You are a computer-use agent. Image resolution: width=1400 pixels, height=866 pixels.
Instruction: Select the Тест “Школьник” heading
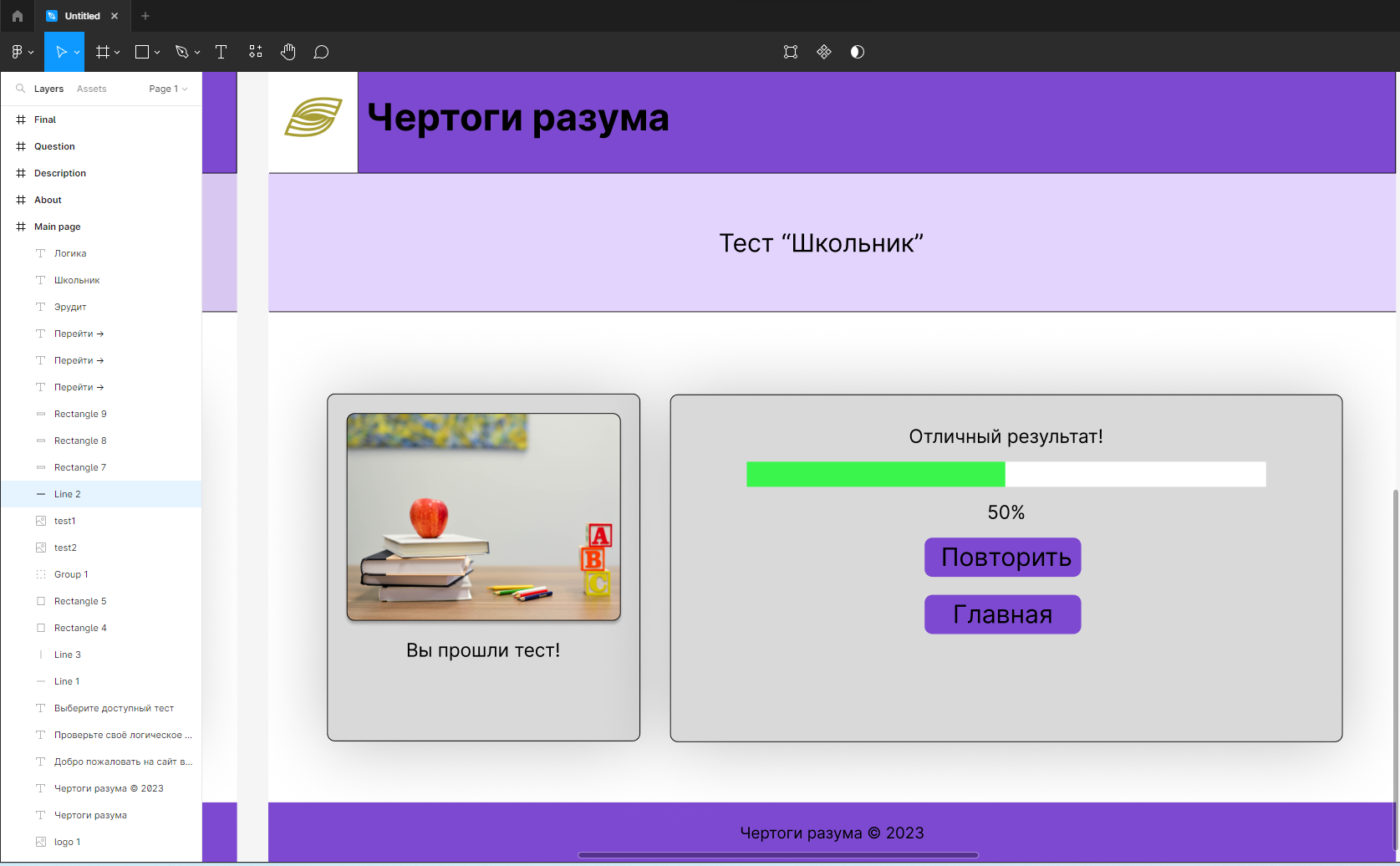822,243
